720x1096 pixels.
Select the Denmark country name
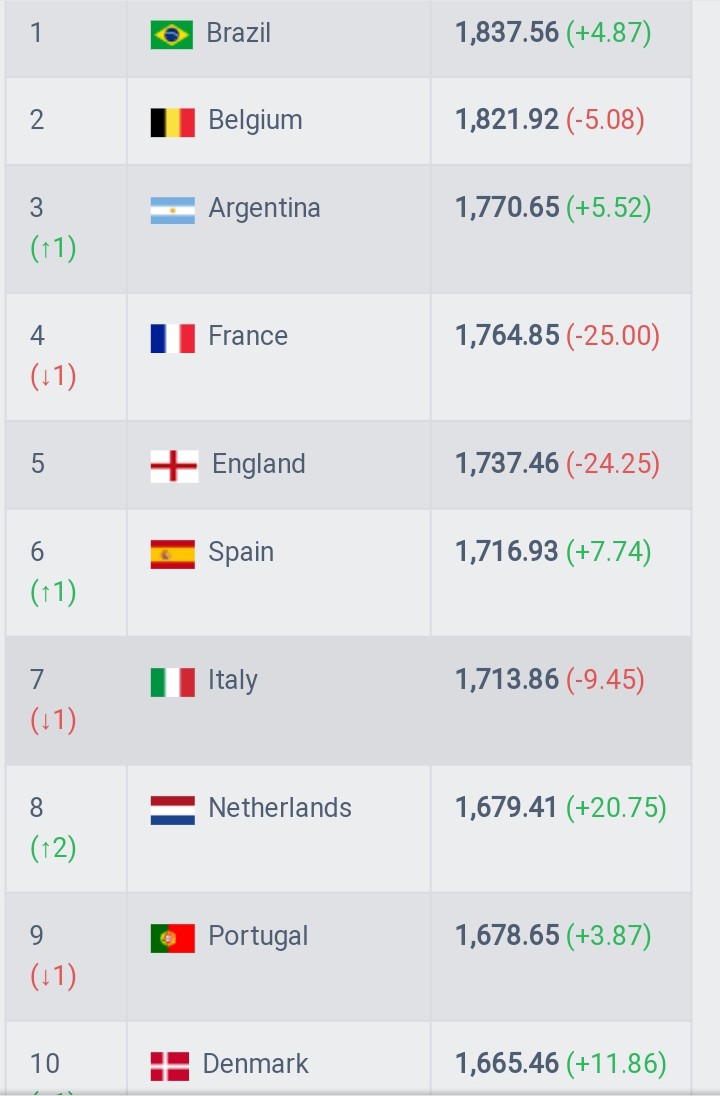[255, 1064]
